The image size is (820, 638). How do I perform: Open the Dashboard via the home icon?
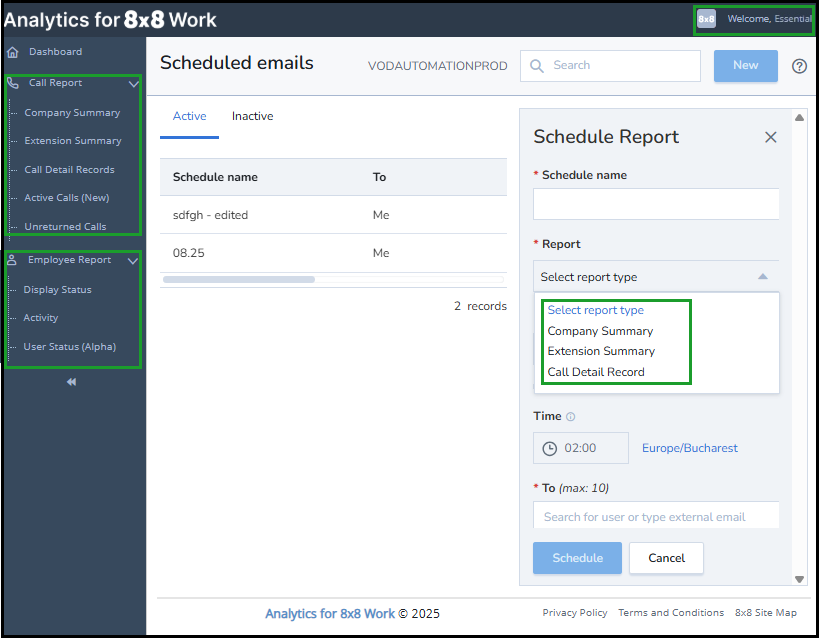tap(14, 51)
